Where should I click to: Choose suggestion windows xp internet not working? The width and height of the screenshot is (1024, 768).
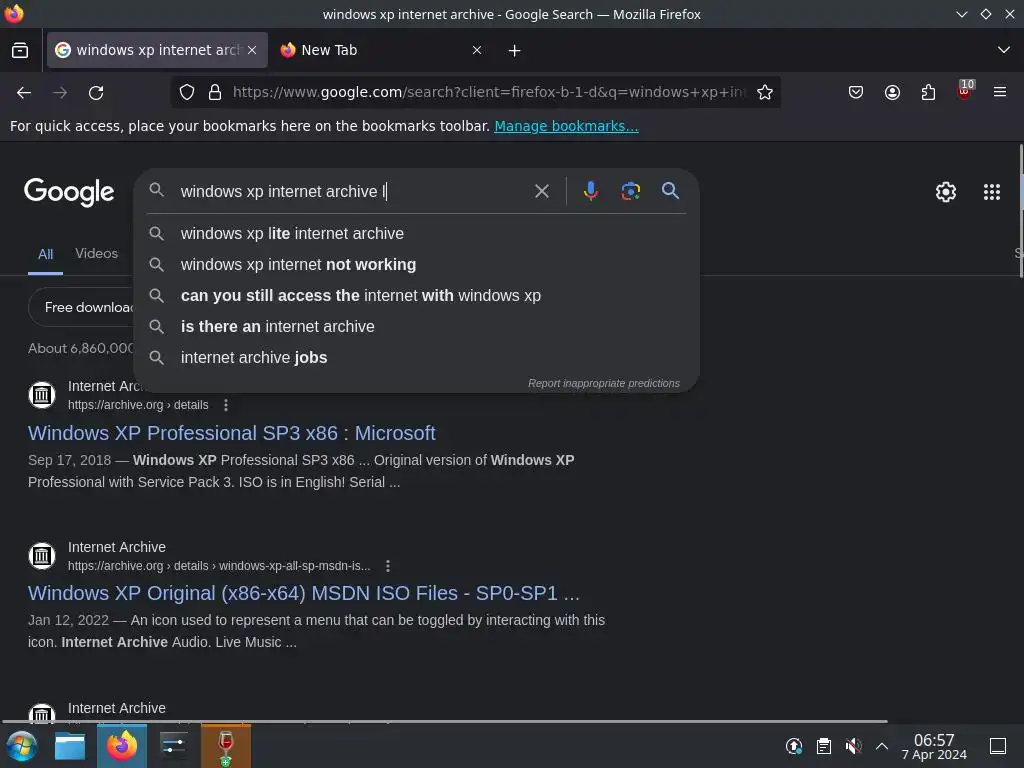[416, 264]
